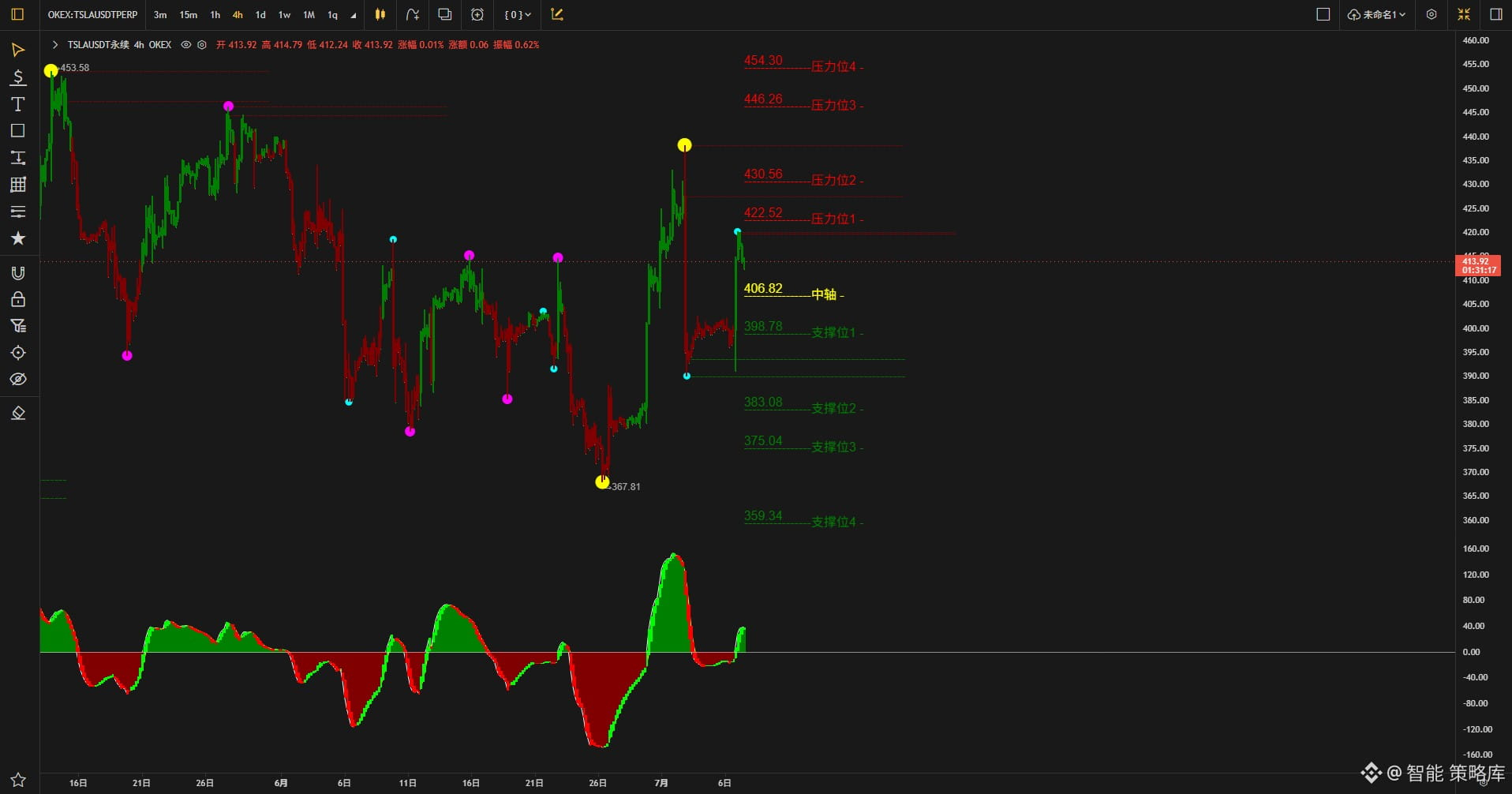Image resolution: width=1512 pixels, height=794 pixels.
Task: Open candlestick chart type selector
Action: pos(380,14)
